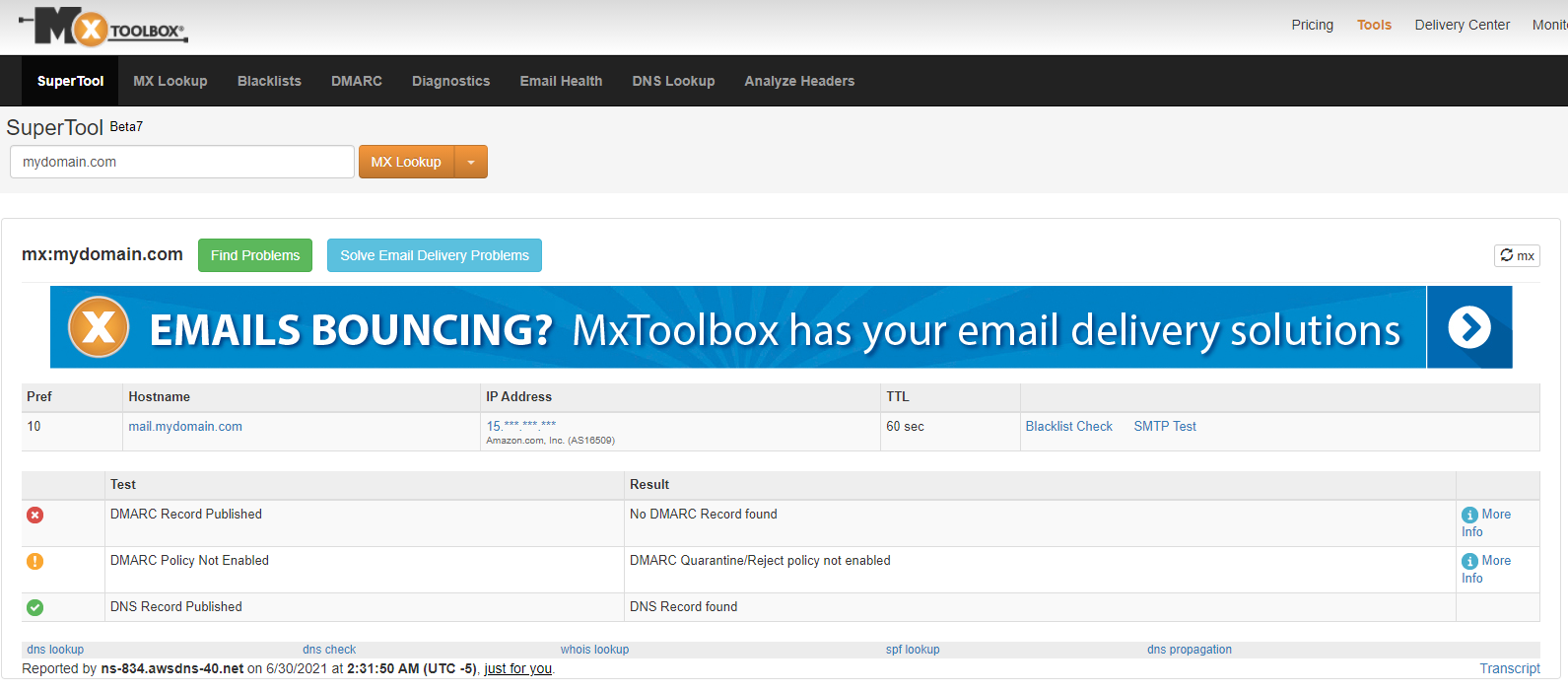This screenshot has height=691, width=1568.
Task: Run SMTP Test for mail.mydomain.com
Action: pos(1165,426)
